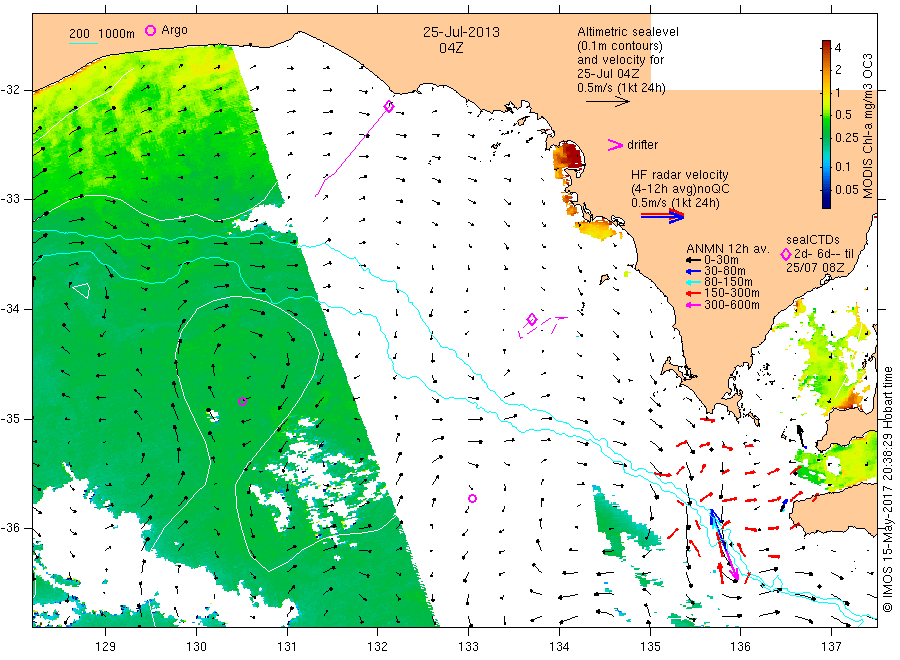Click the '25/07 08Z' text

tap(815, 267)
